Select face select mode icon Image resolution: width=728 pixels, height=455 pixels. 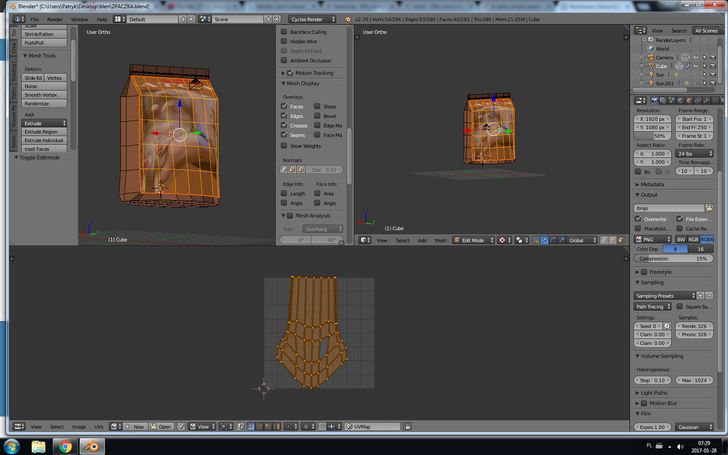coord(621,240)
